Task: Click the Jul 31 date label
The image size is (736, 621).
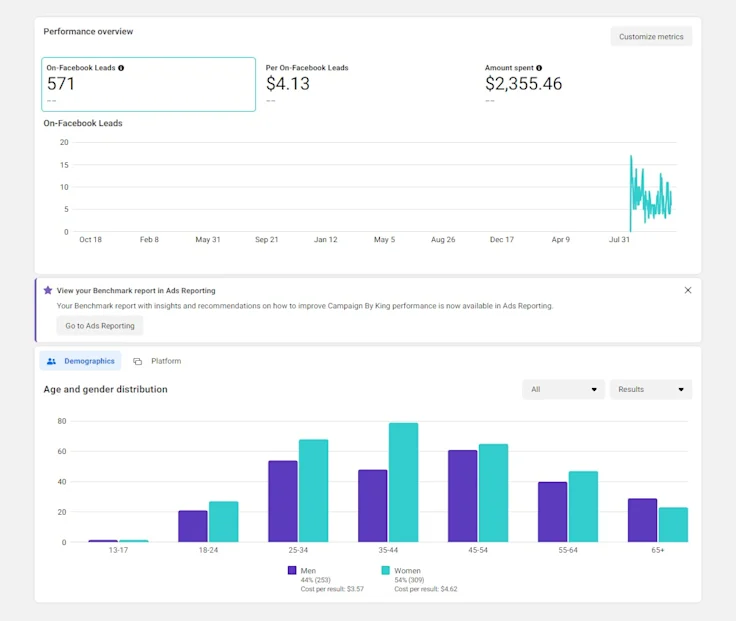Action: pyautogui.click(x=619, y=239)
